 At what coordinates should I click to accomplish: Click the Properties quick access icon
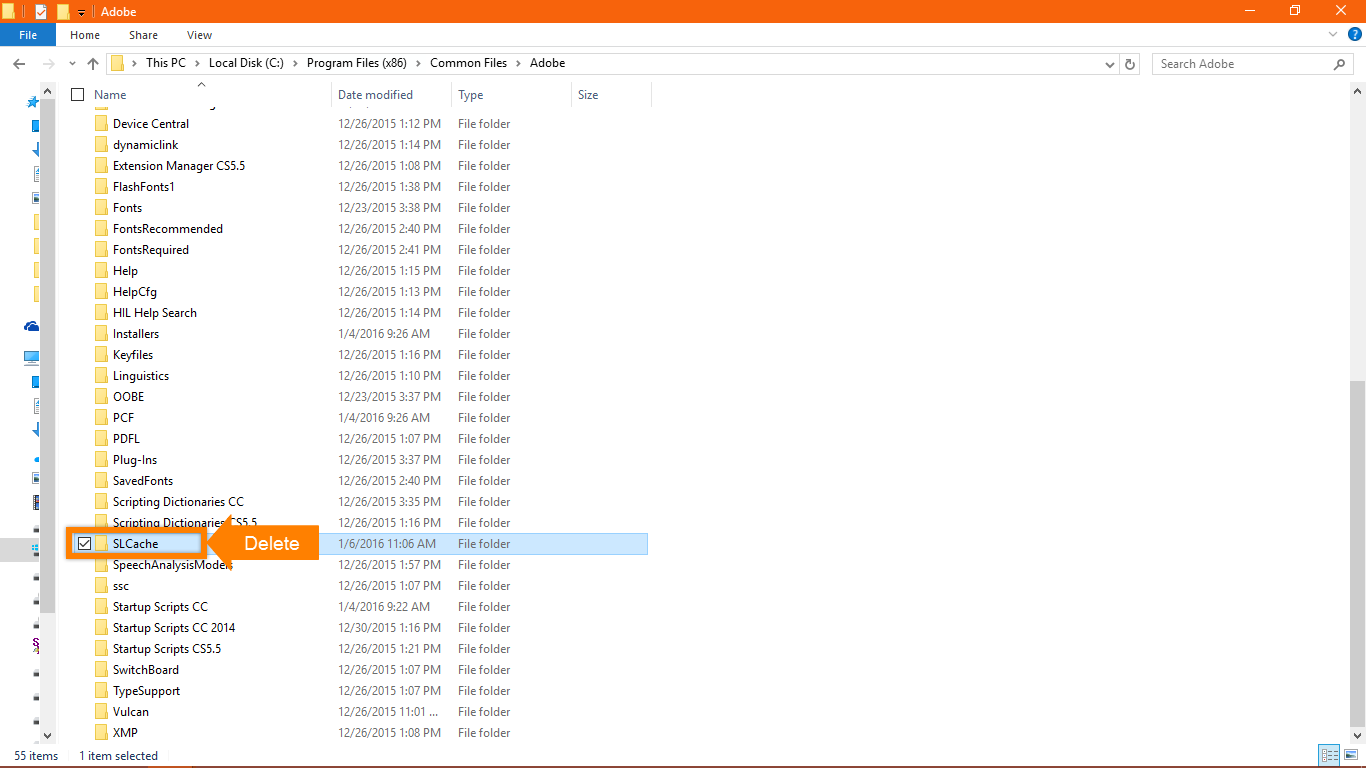click(x=41, y=11)
